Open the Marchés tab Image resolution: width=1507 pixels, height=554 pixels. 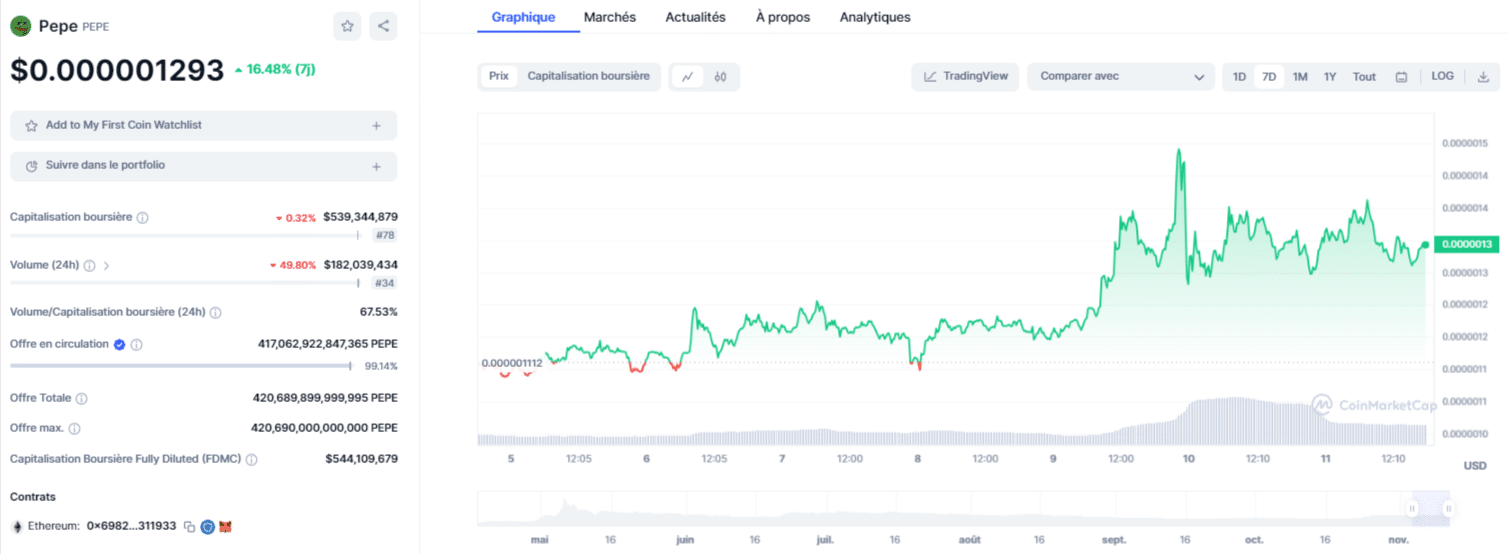coord(609,17)
